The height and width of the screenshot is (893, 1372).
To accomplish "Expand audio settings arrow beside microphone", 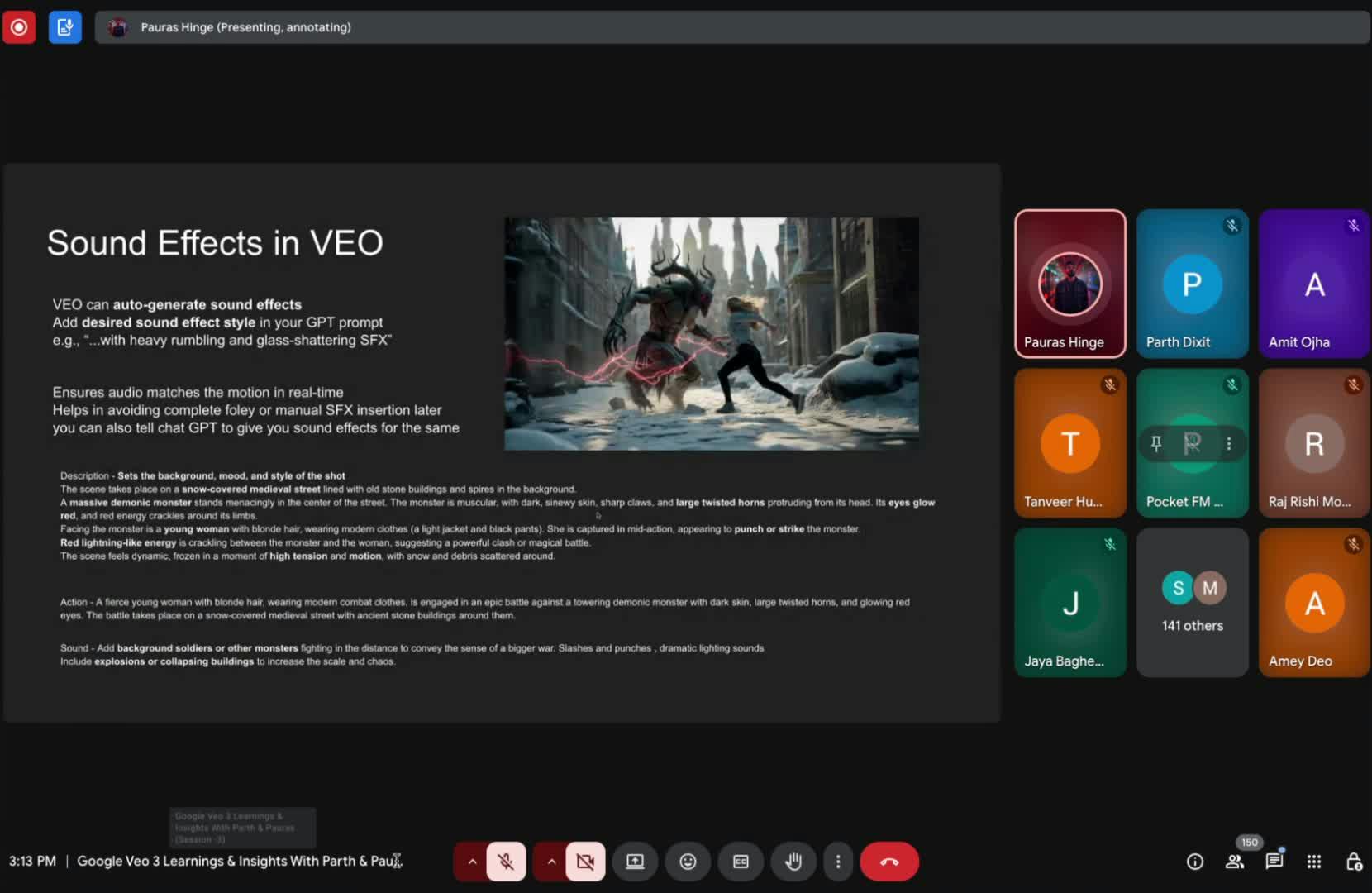I will 472,862.
